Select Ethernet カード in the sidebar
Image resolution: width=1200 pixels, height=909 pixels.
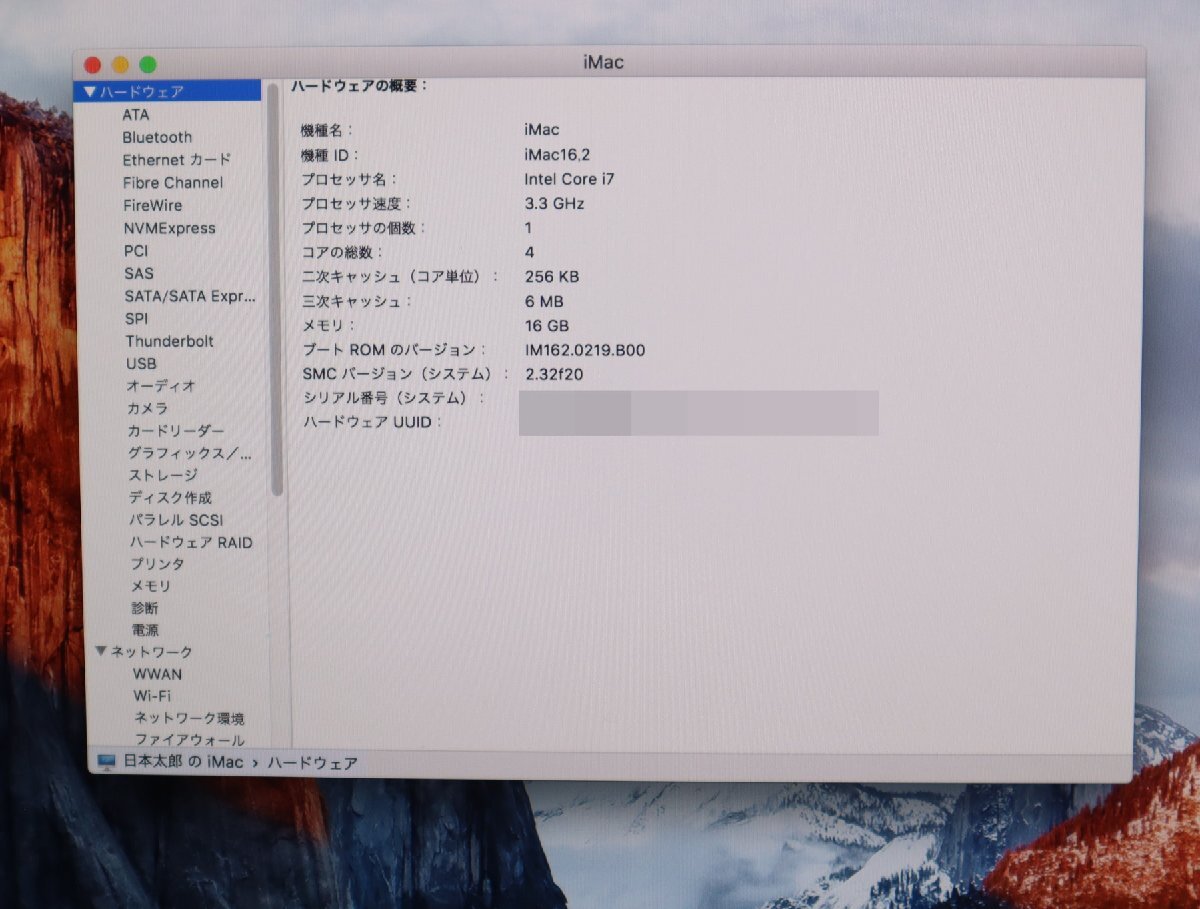click(177, 160)
